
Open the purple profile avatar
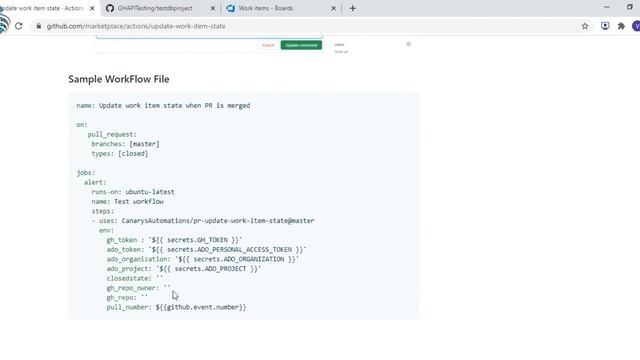point(636,26)
